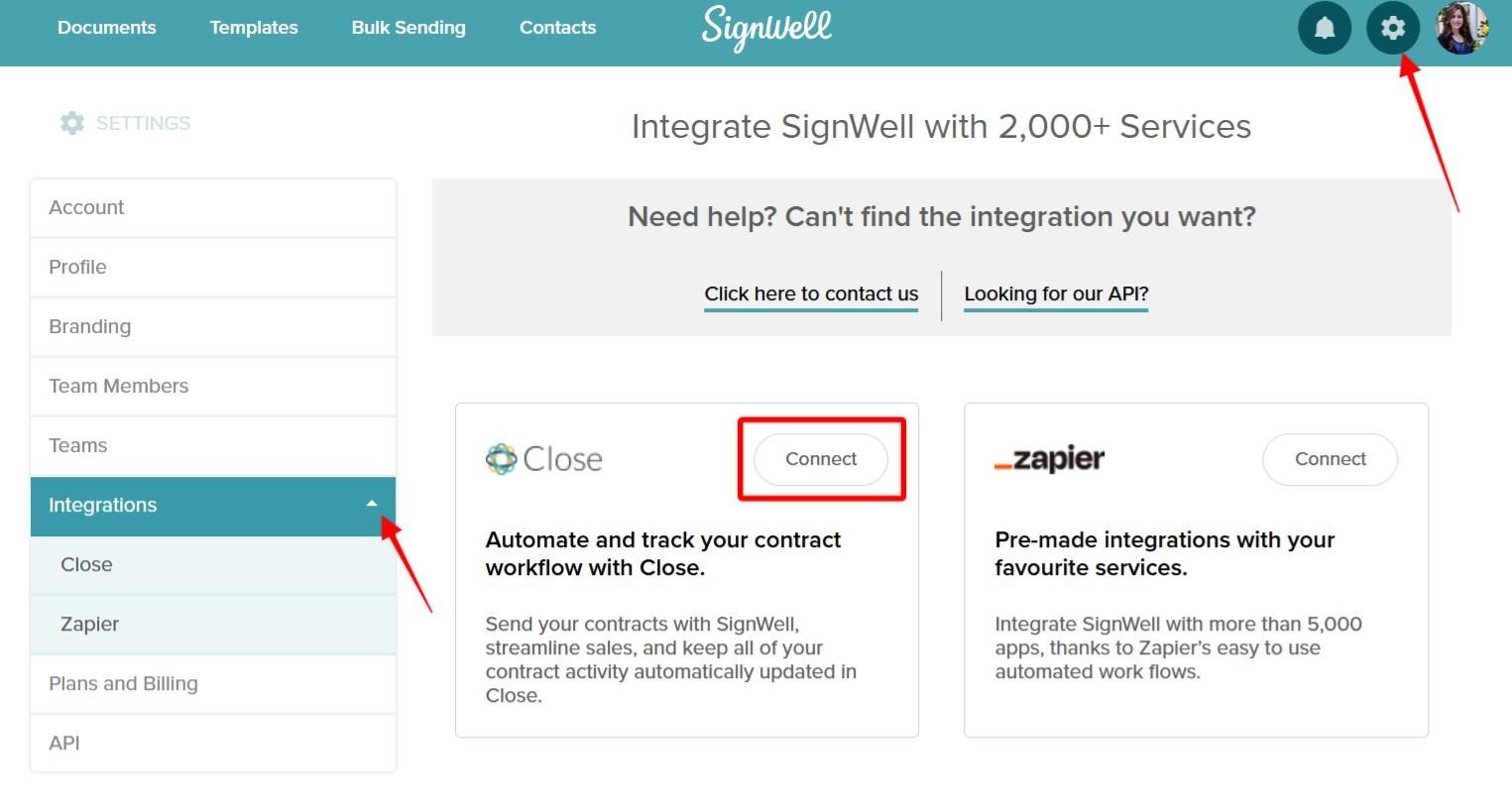Open notifications bell icon

click(x=1325, y=28)
